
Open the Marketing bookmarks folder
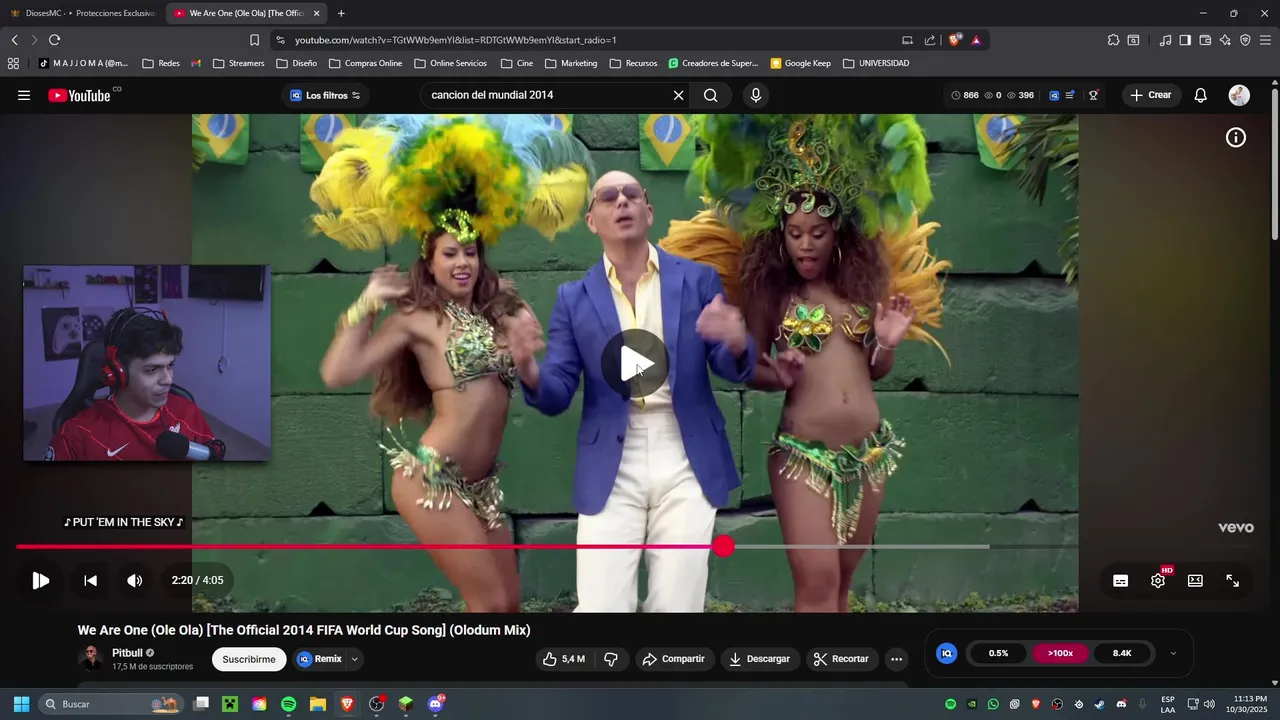coord(571,63)
